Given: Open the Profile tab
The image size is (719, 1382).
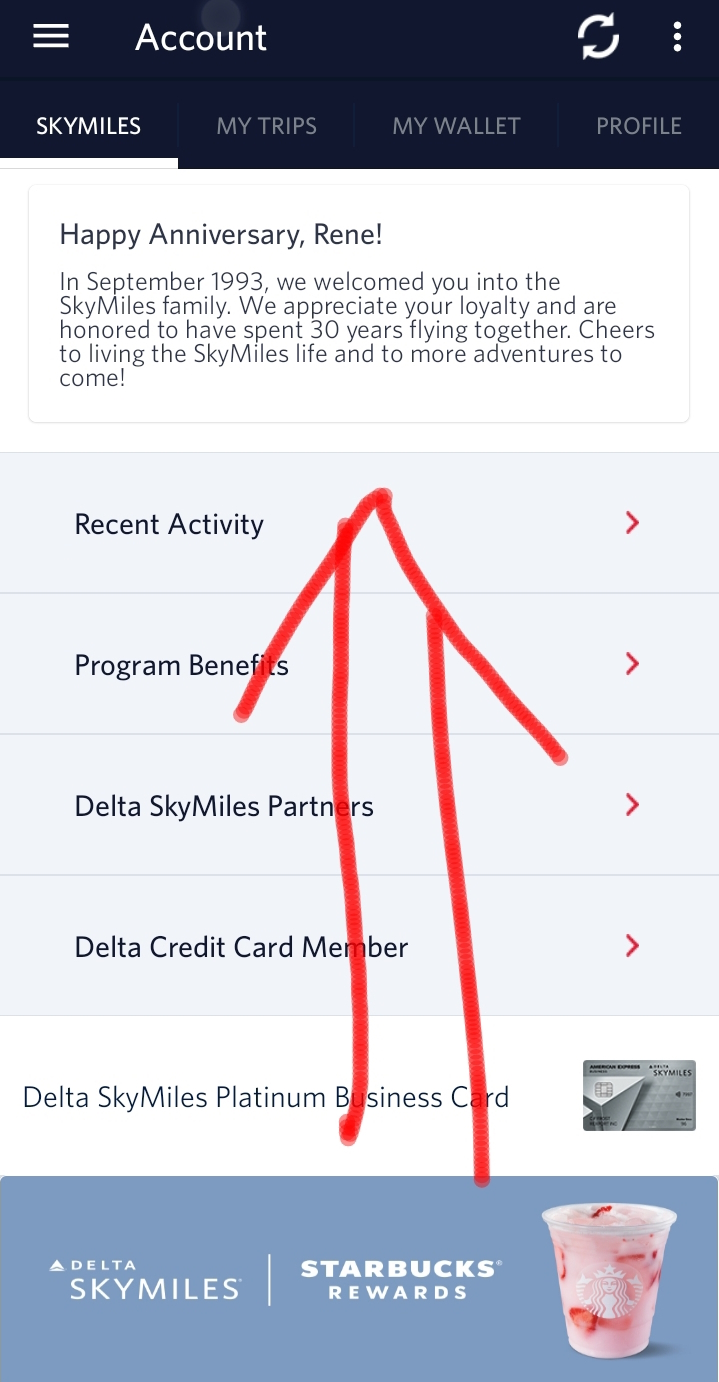Looking at the screenshot, I should pyautogui.click(x=638, y=126).
